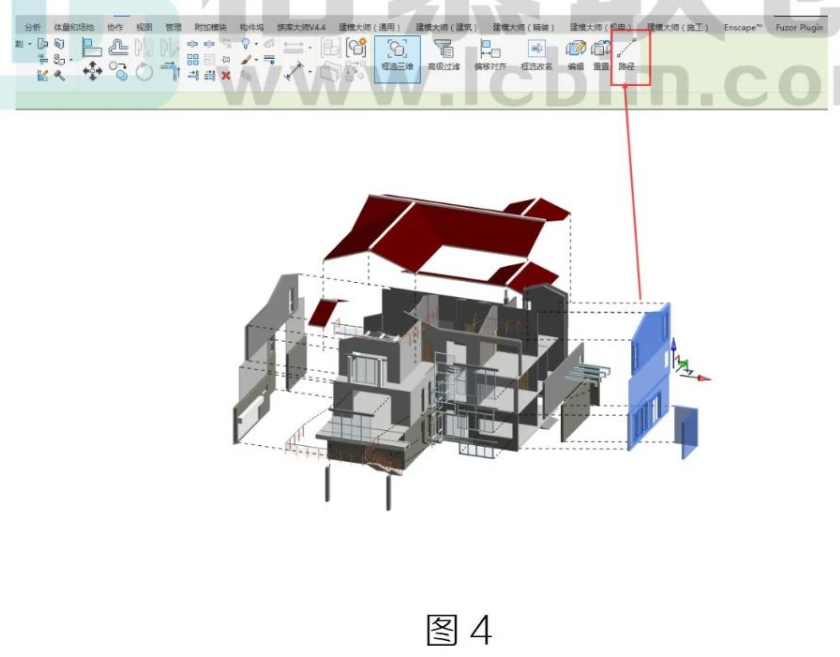The height and width of the screenshot is (657, 840).
Task: Select the Align tool
Action: coord(92,48)
